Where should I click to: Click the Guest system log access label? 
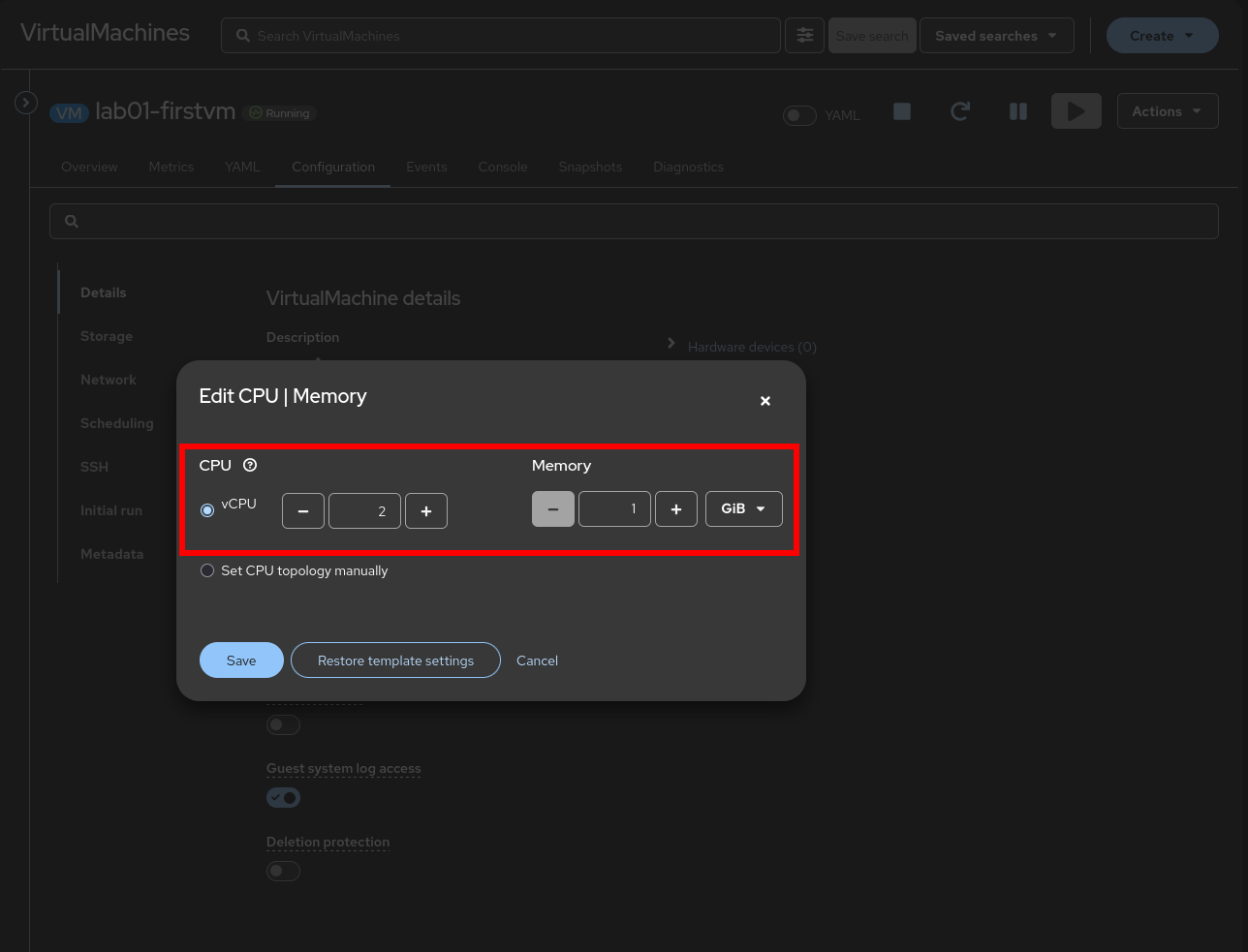click(x=344, y=768)
